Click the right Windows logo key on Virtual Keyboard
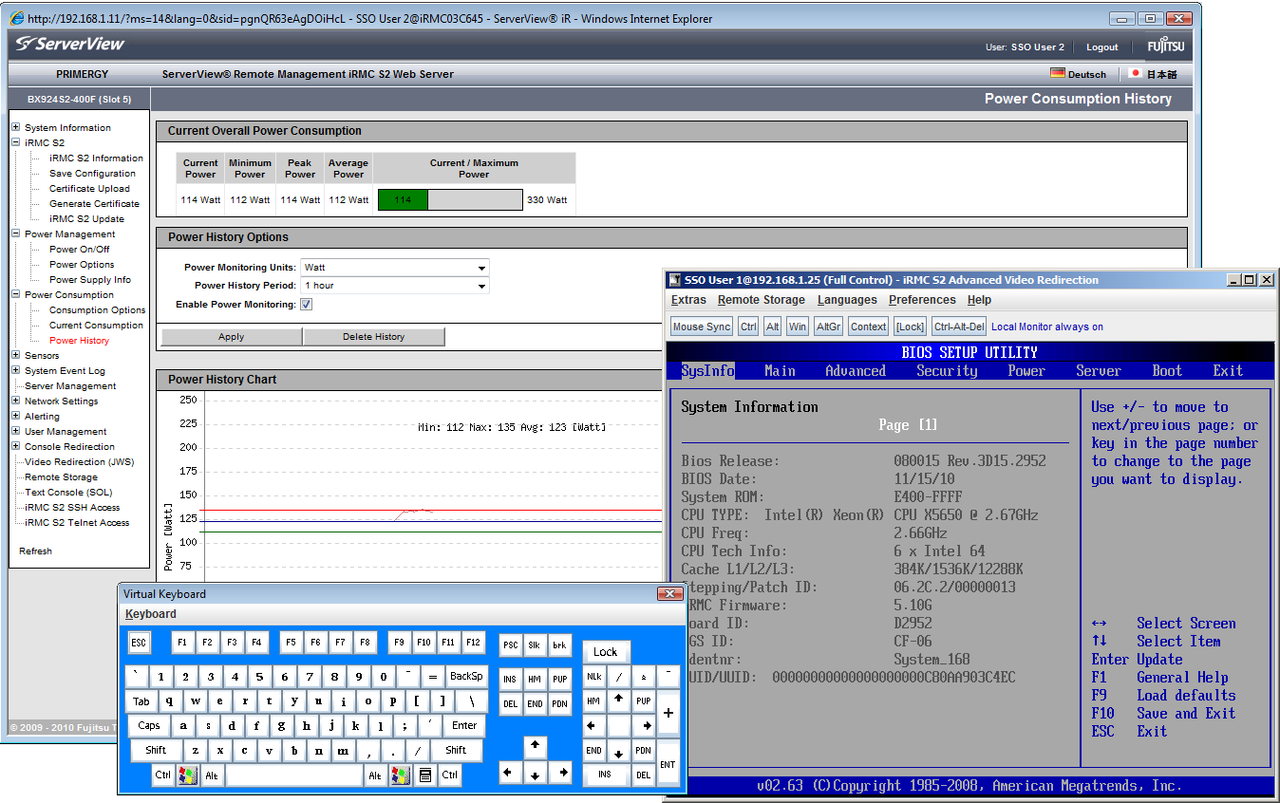This screenshot has height=803, width=1280. [x=401, y=775]
